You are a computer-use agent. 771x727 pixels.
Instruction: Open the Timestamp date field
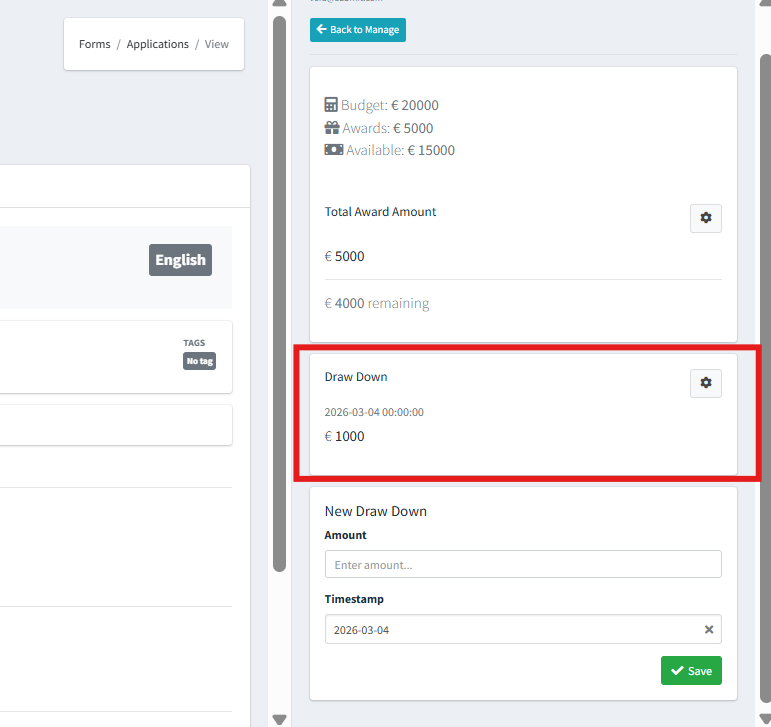pos(510,630)
